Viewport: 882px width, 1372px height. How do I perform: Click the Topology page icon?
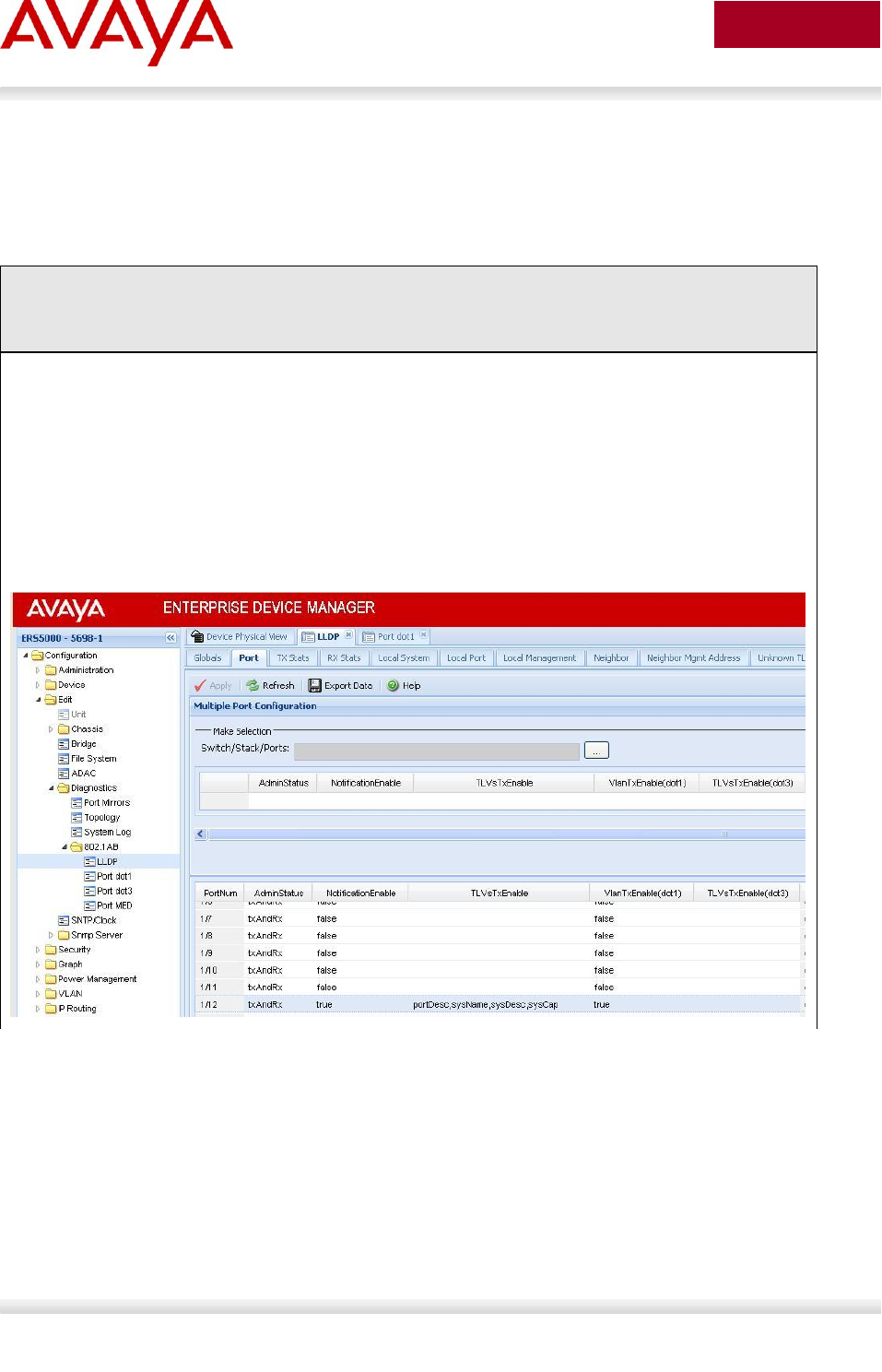pyautogui.click(x=76, y=818)
